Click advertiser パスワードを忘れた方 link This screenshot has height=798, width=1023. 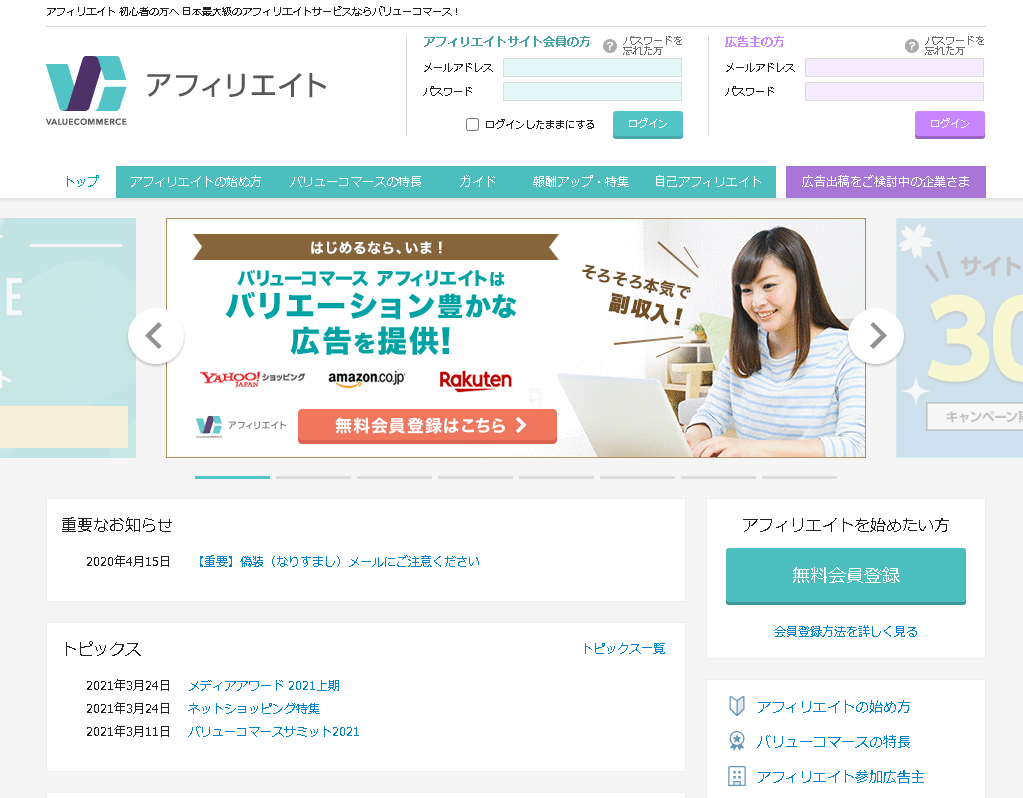[954, 46]
